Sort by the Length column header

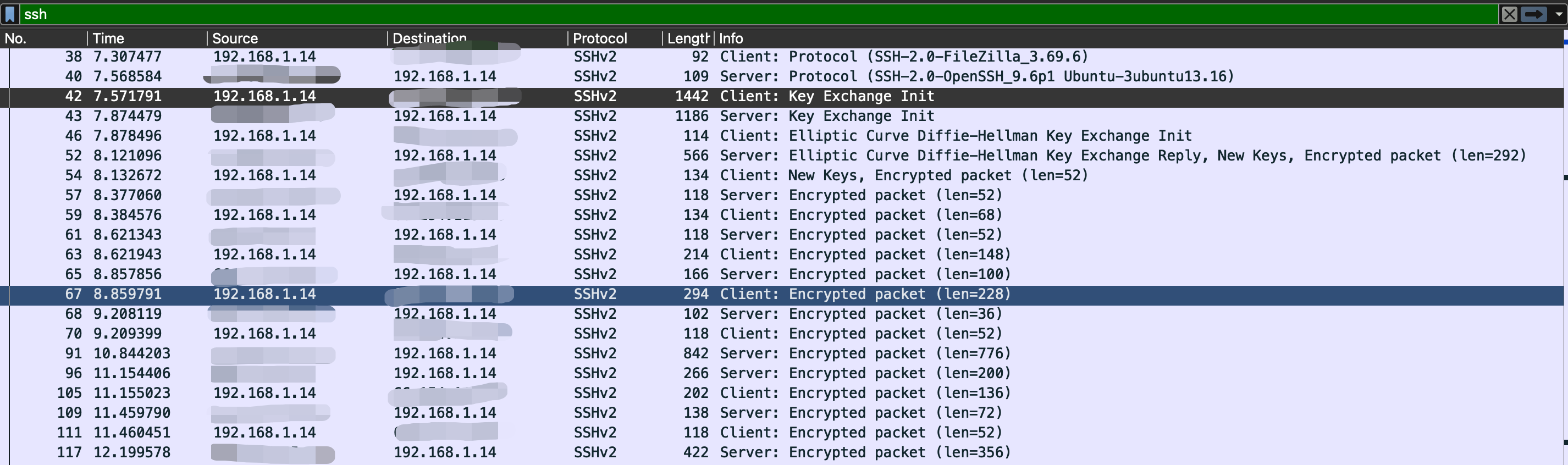[688, 38]
